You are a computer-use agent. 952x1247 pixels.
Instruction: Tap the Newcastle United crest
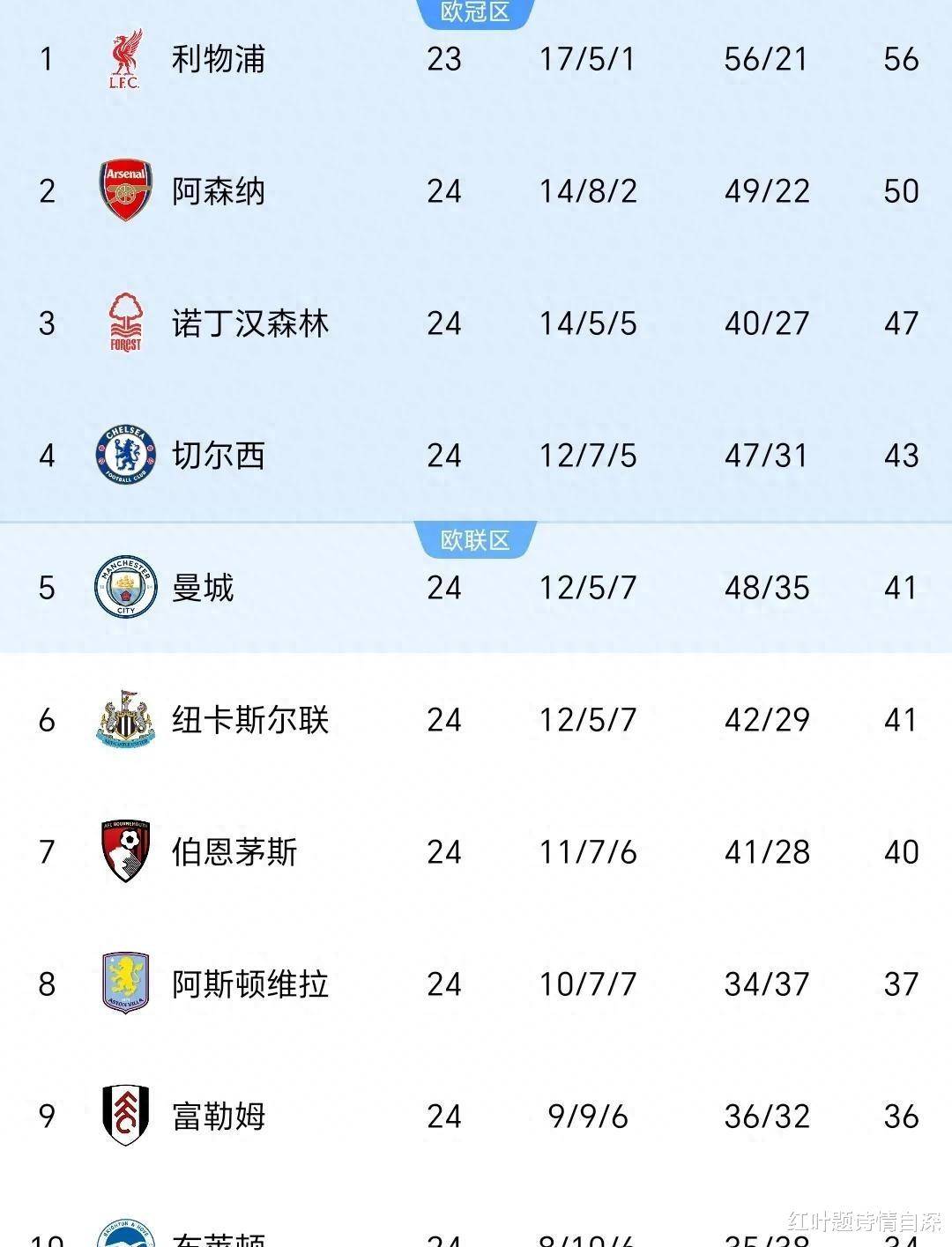click(x=125, y=719)
